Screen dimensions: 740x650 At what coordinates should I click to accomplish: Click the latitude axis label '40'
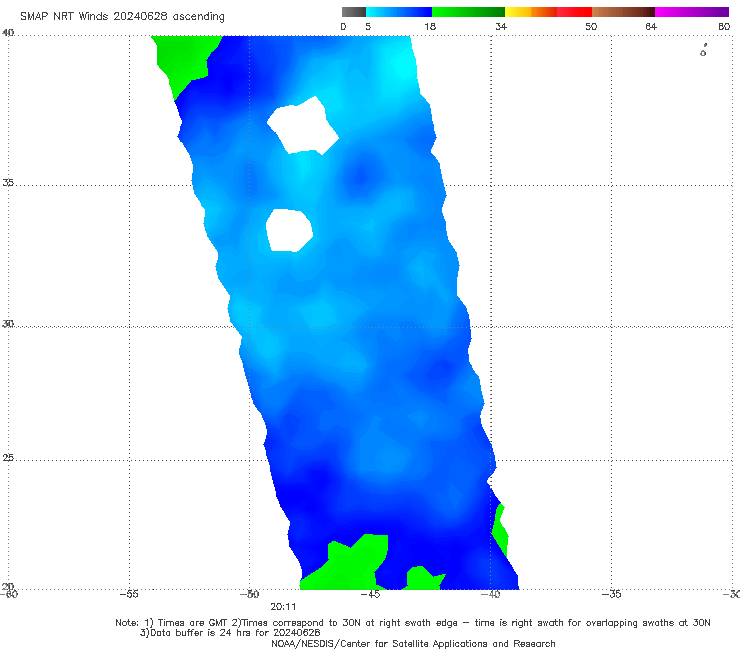8,33
